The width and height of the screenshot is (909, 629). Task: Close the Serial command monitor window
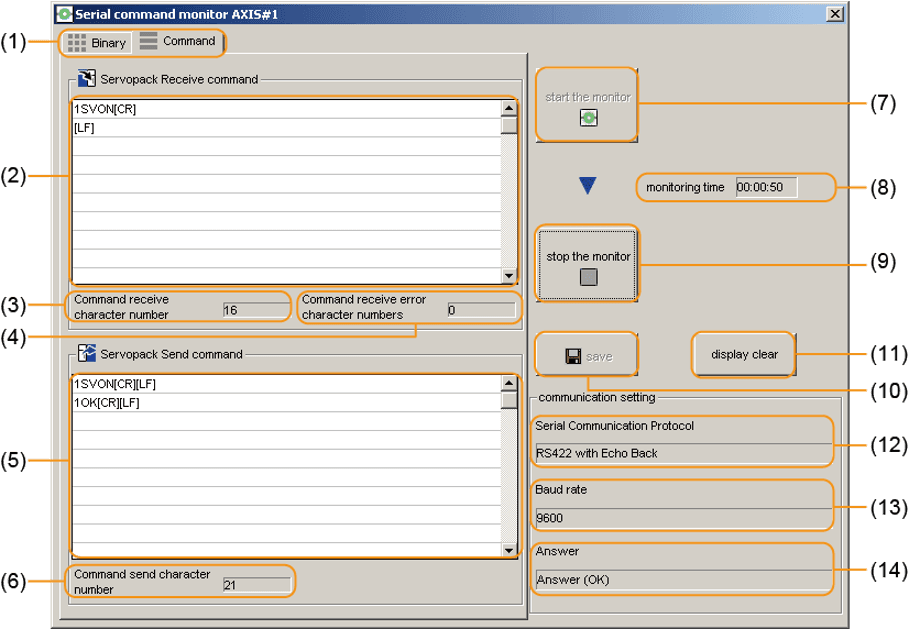pos(834,14)
